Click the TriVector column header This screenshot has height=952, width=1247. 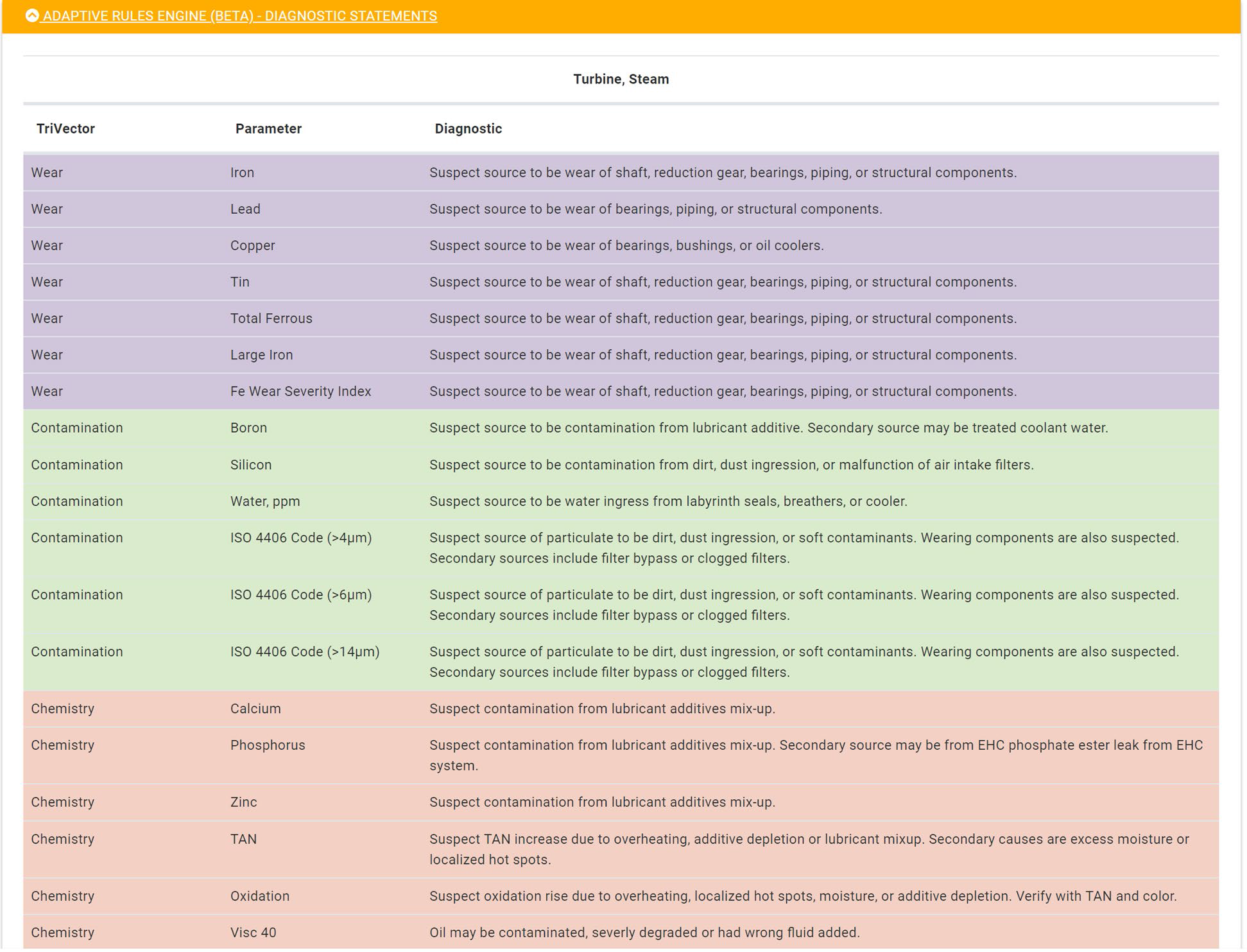click(x=65, y=128)
